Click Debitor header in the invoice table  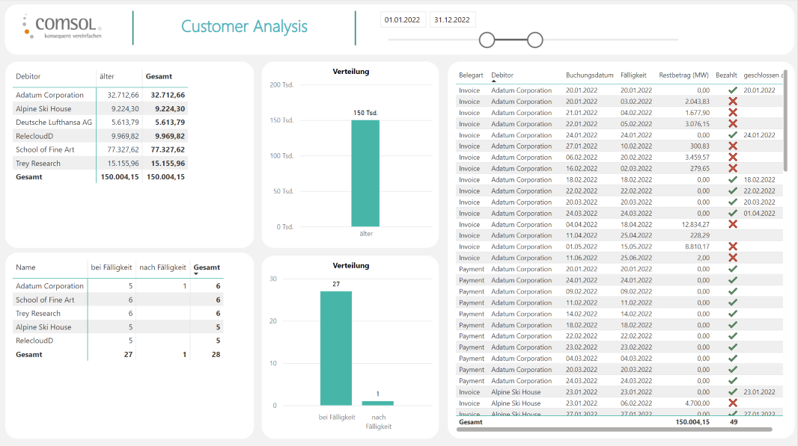[502, 75]
